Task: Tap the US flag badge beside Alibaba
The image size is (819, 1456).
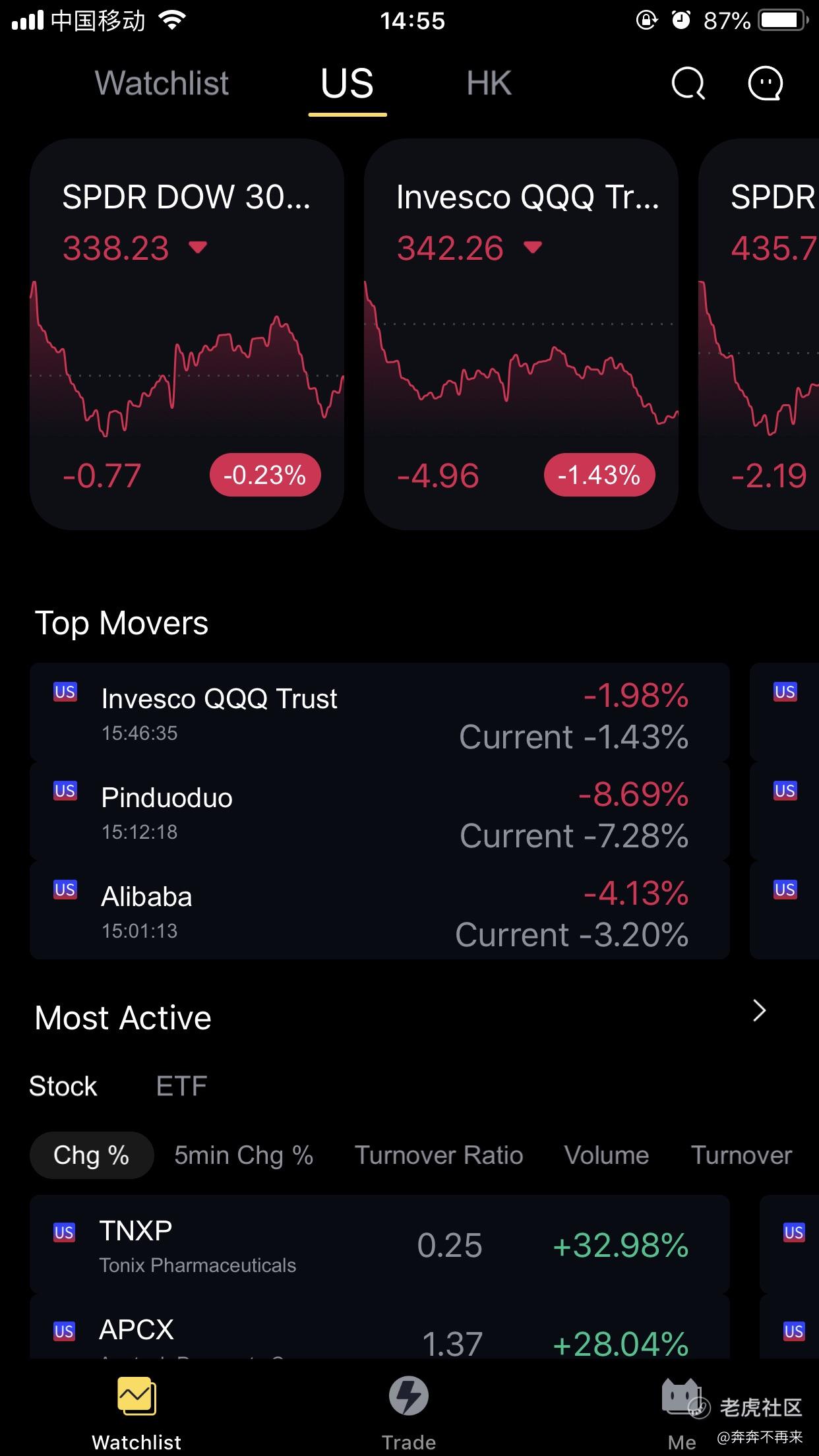Action: click(x=65, y=890)
